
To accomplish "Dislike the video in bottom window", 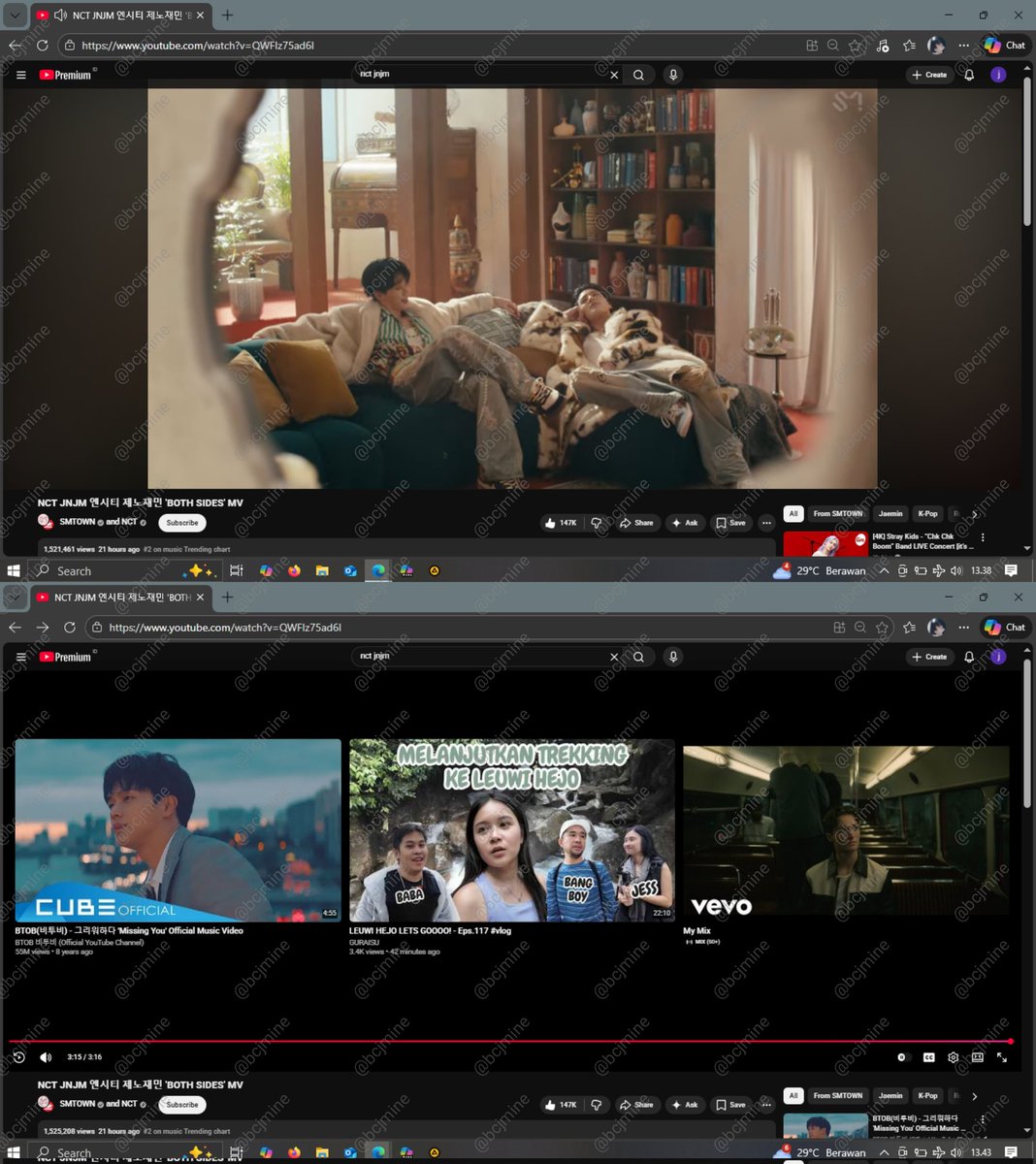I will click(x=596, y=1105).
